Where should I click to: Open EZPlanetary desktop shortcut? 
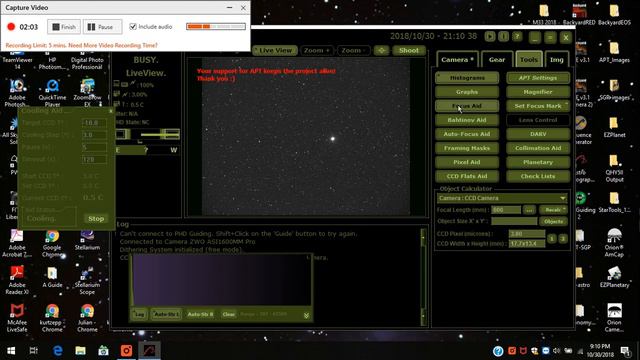click(x=614, y=277)
